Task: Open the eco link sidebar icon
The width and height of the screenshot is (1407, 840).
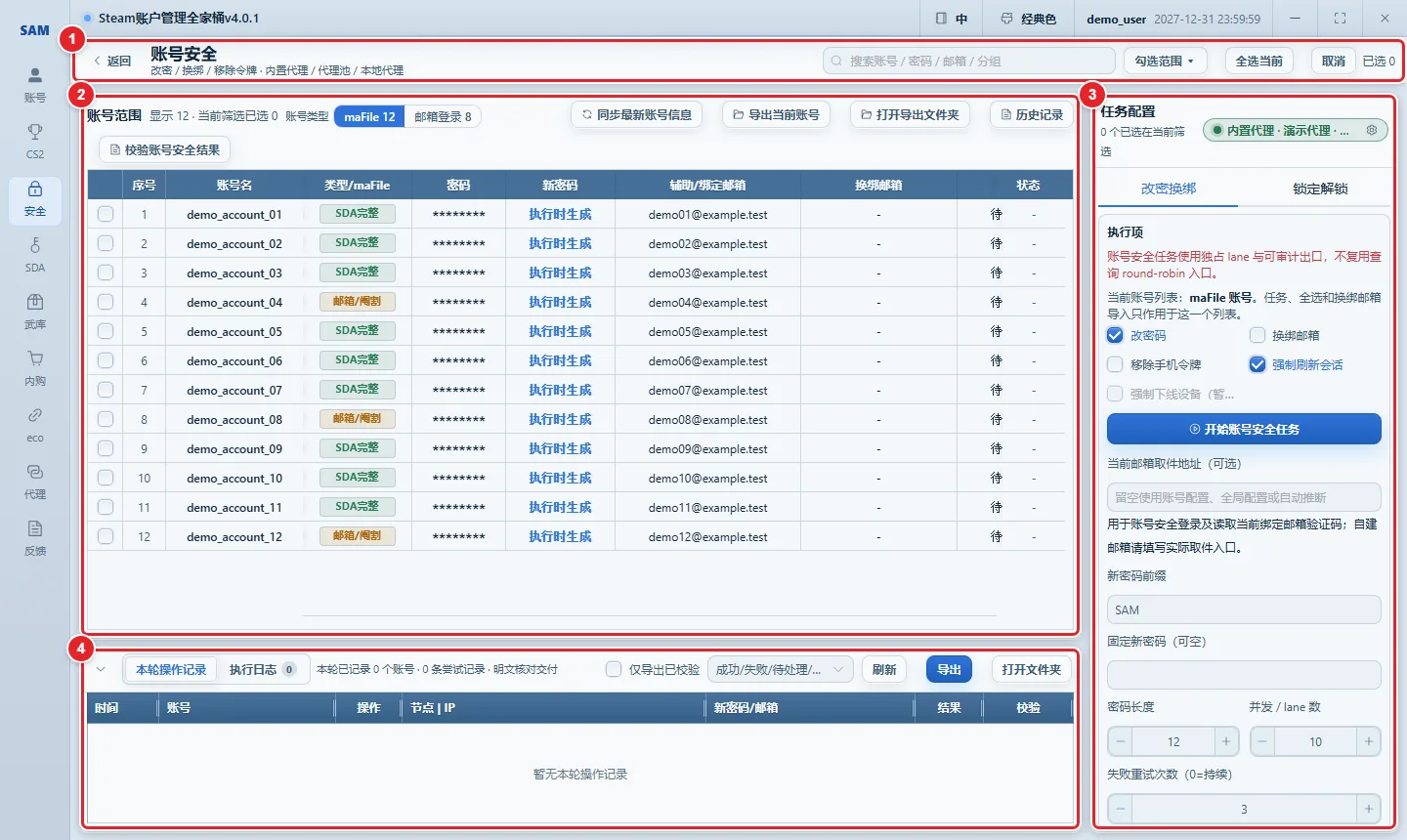Action: [35, 424]
